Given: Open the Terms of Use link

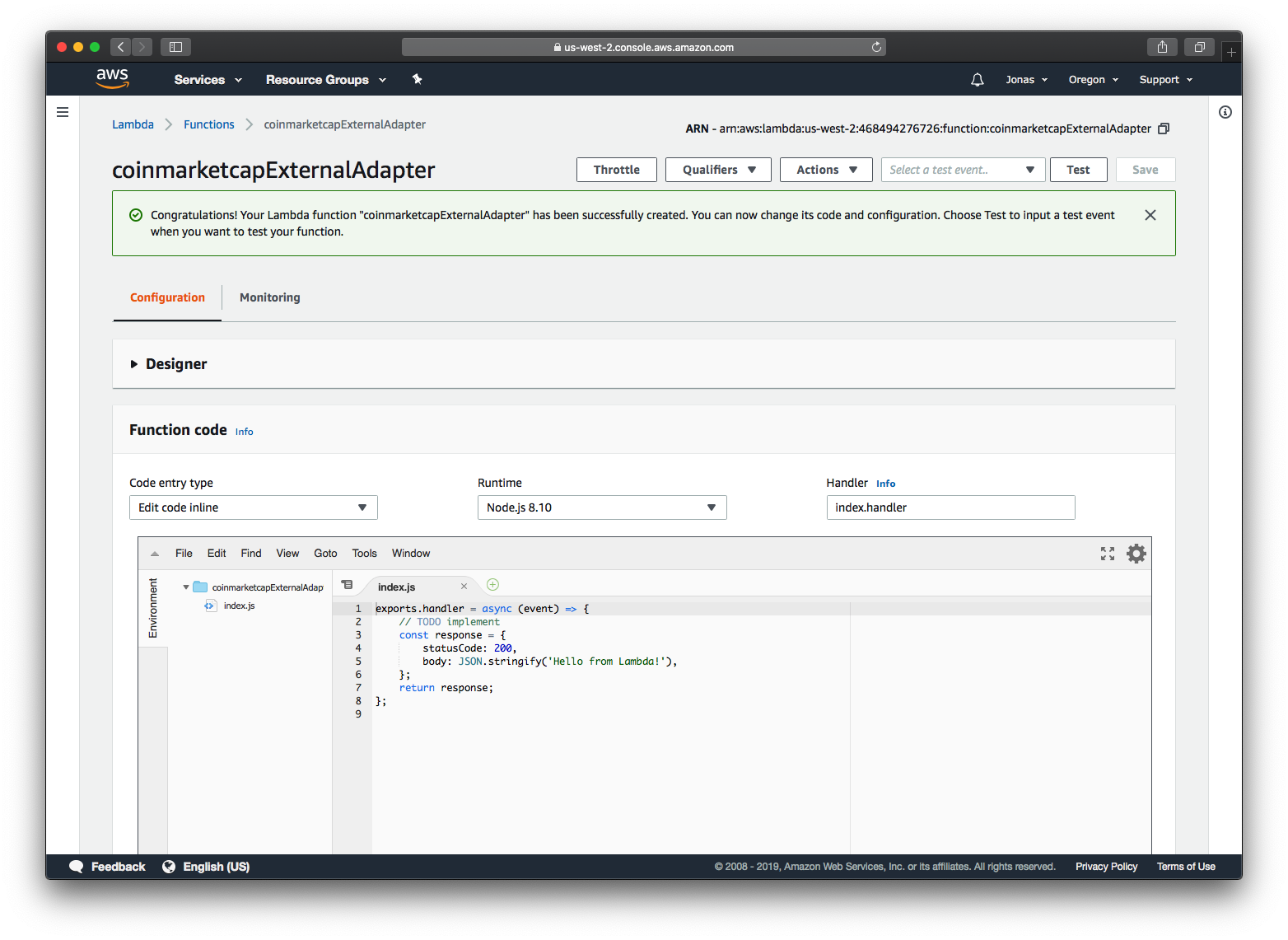Looking at the screenshot, I should click(x=1186, y=867).
